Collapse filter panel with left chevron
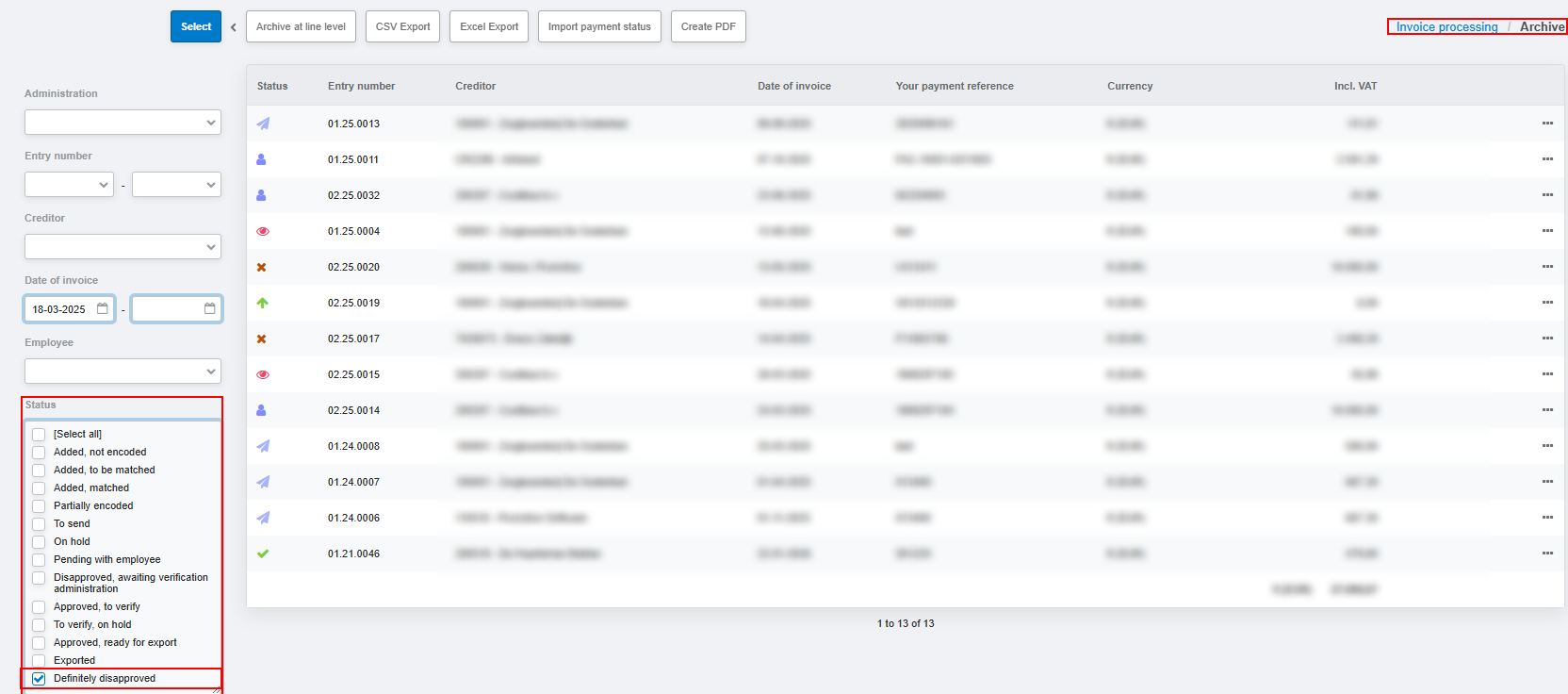Image resolution: width=1568 pixels, height=694 pixels. coord(234,27)
